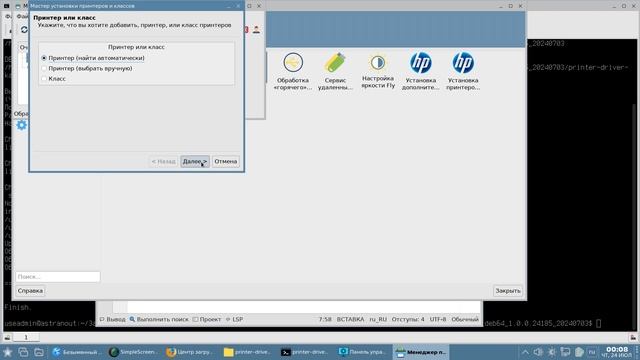Open 'Выполнить поиск' in editor status bar
This screenshot has width=640, height=360.
[x=159, y=319]
